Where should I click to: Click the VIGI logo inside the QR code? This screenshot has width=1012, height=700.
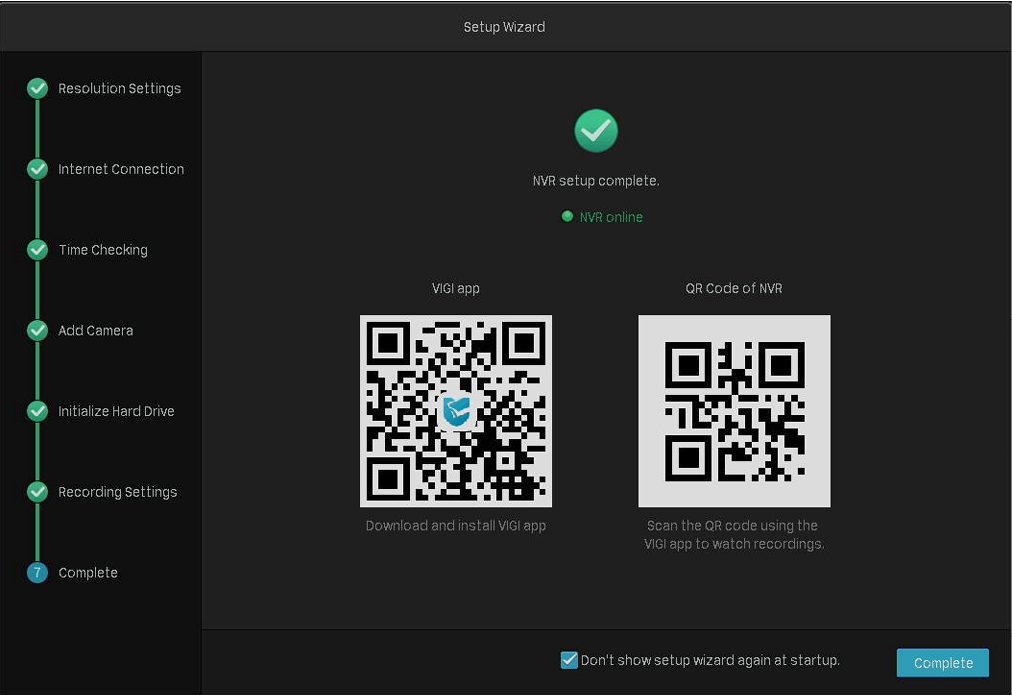click(x=456, y=411)
